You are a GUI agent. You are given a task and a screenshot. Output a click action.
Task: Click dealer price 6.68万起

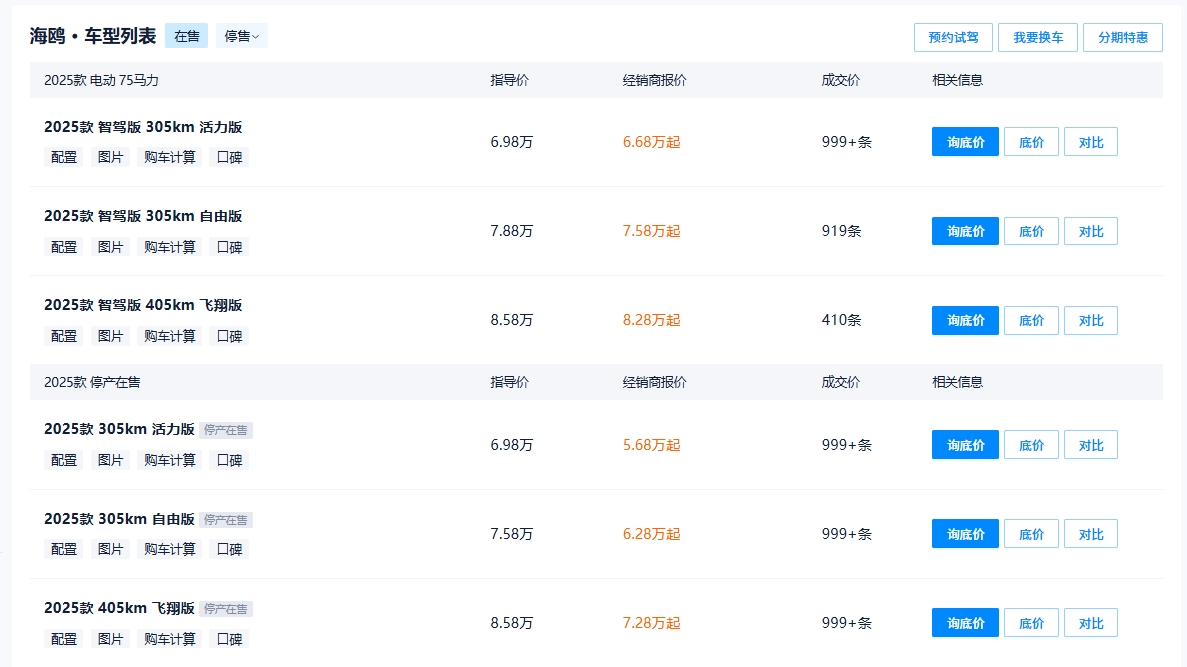(x=651, y=142)
